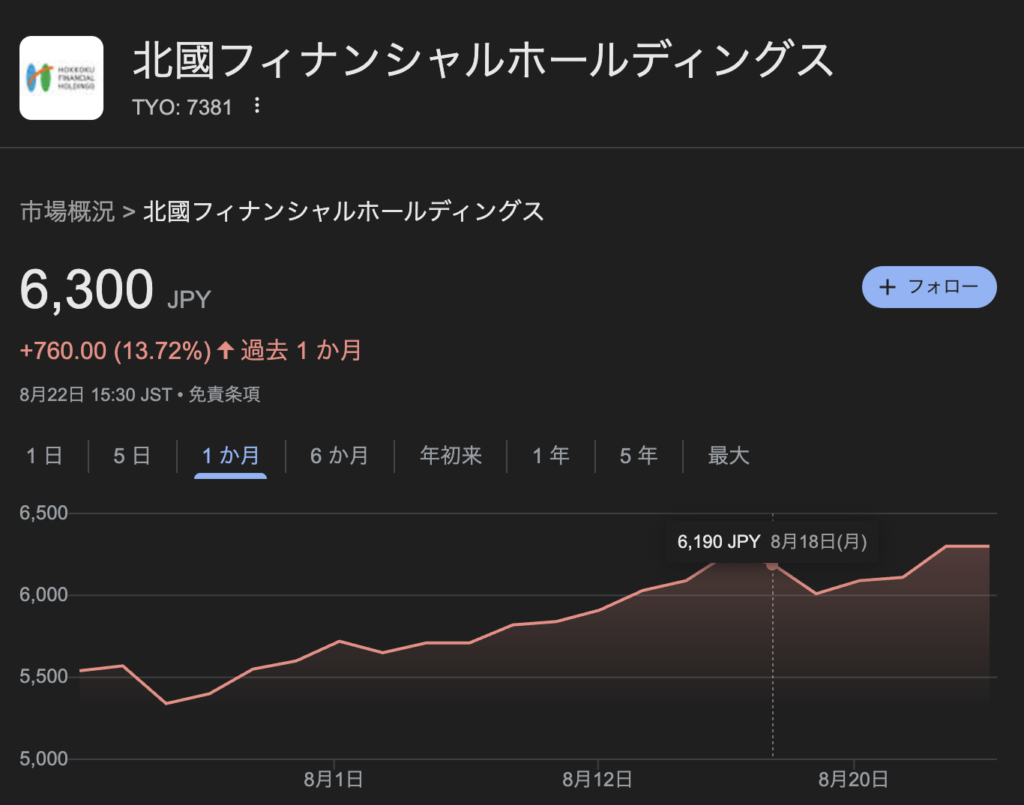Viewport: 1024px width, 805px height.
Task: Open the three-dot options menu beside TYO: 7381
Action: [x=257, y=105]
